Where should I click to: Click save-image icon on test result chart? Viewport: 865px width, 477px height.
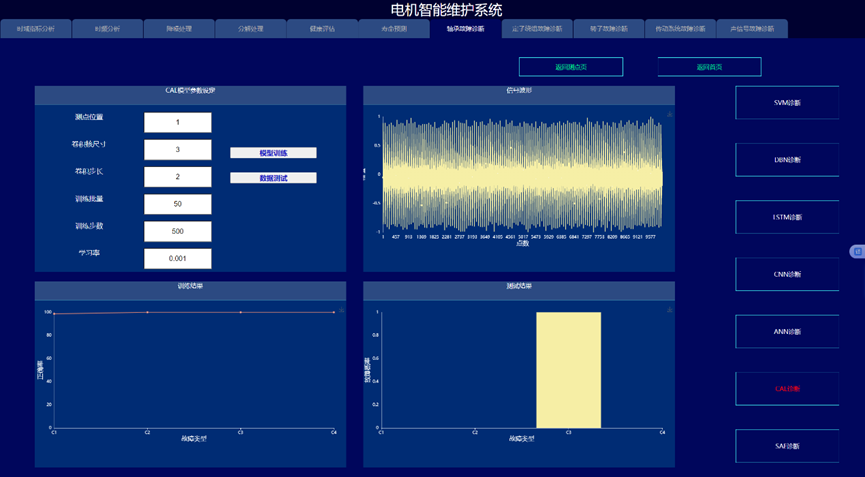[669, 311]
